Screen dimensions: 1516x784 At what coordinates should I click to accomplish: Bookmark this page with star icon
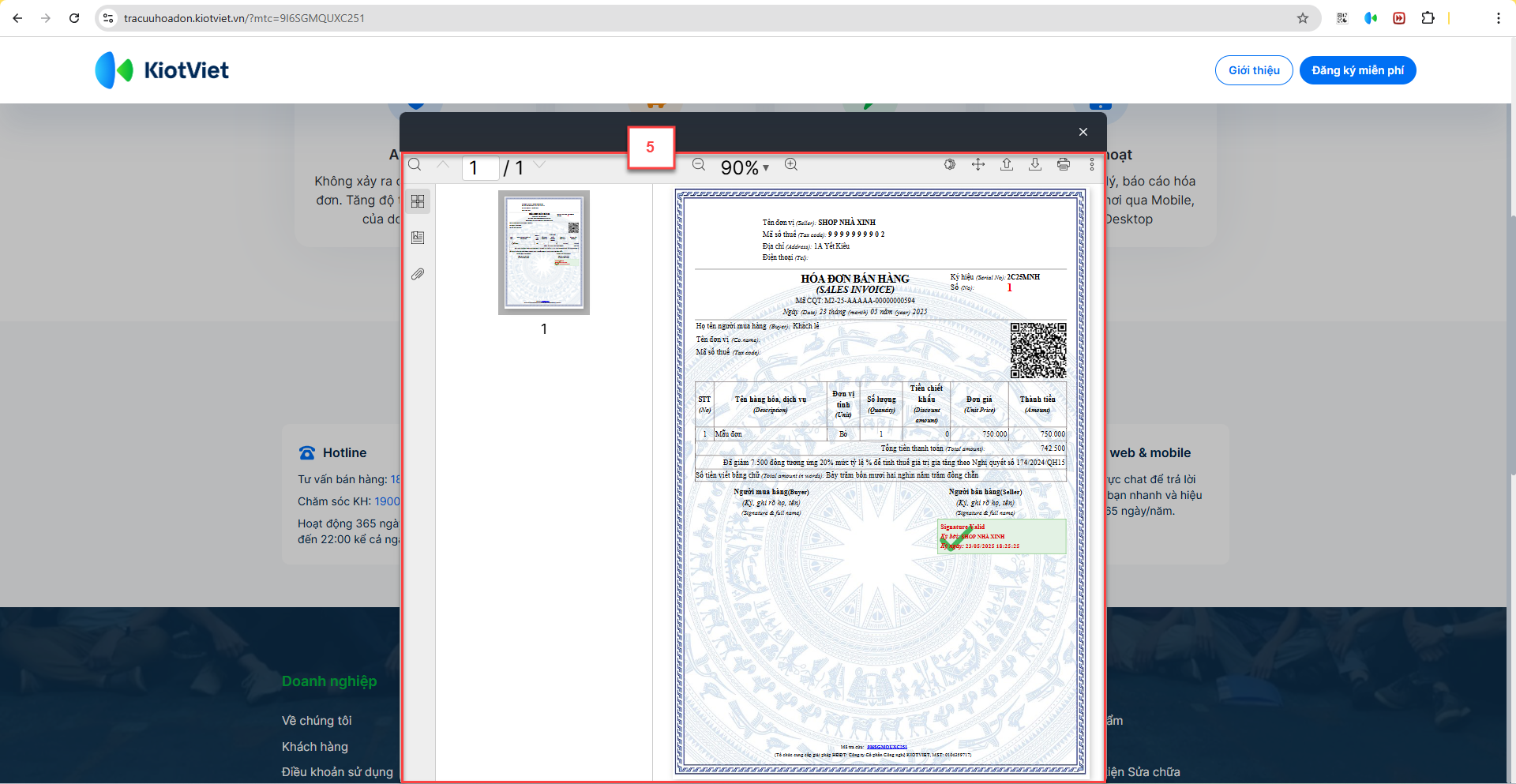(1303, 18)
